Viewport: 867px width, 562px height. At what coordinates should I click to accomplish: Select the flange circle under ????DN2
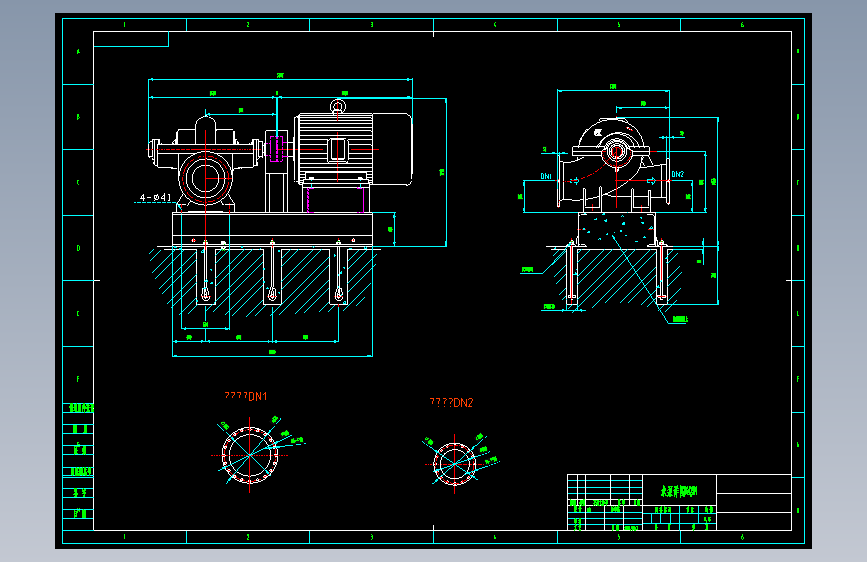coord(455,464)
